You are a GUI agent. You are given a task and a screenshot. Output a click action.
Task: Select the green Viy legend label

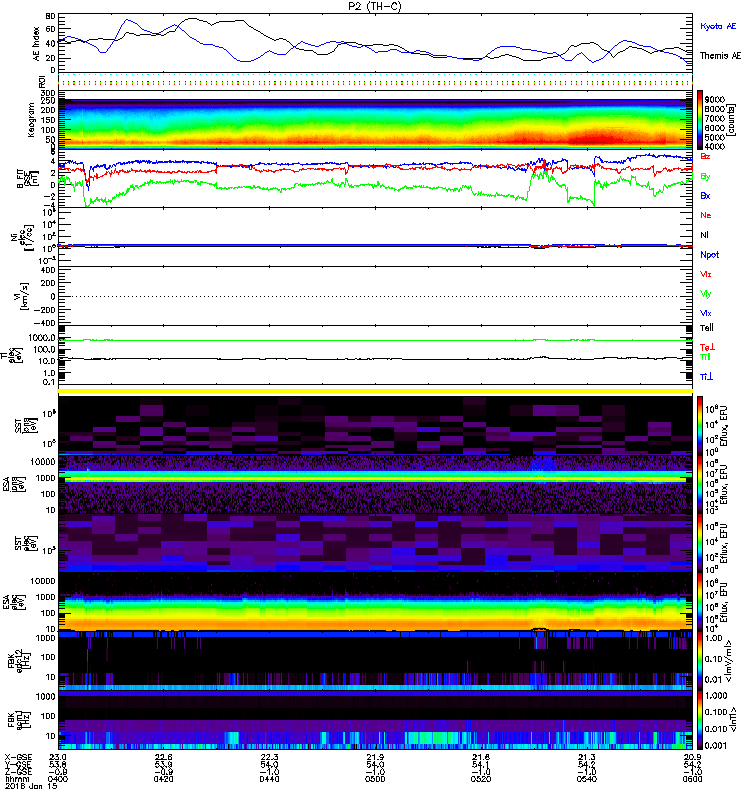tap(705, 294)
